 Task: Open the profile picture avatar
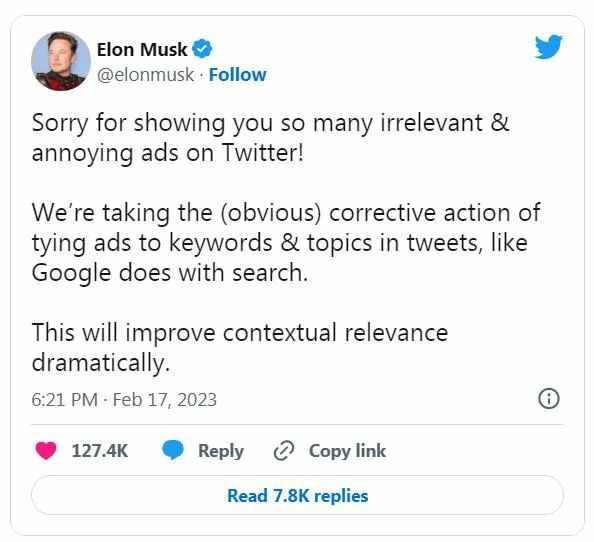(61, 61)
